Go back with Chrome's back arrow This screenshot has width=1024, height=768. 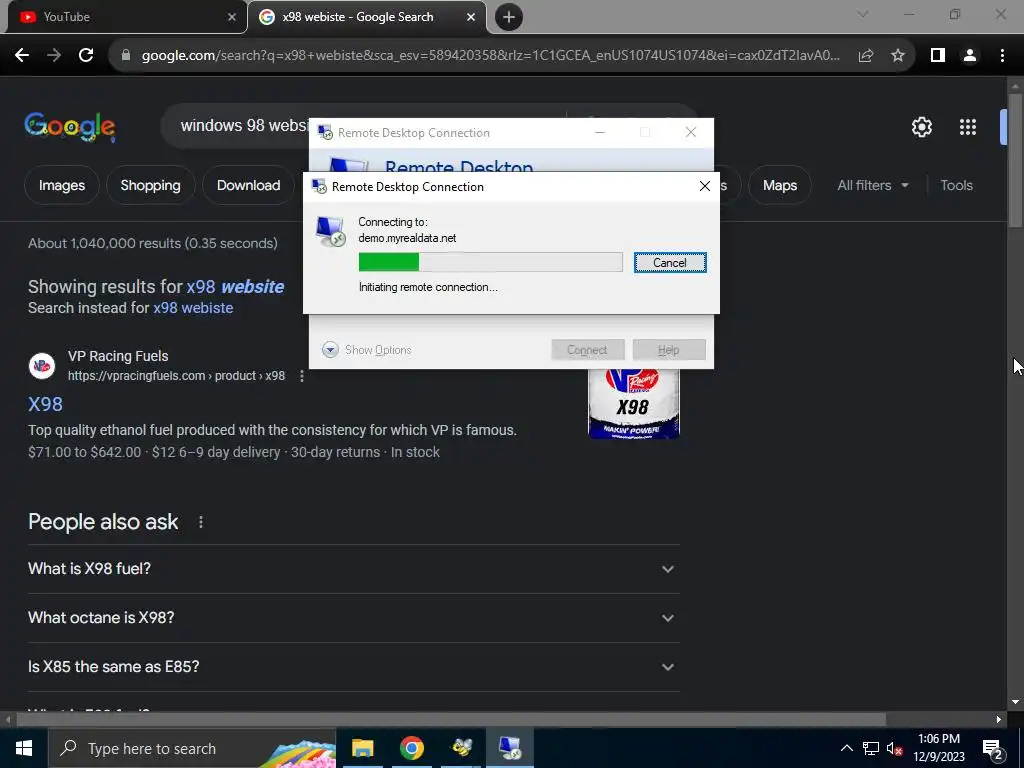pos(22,56)
